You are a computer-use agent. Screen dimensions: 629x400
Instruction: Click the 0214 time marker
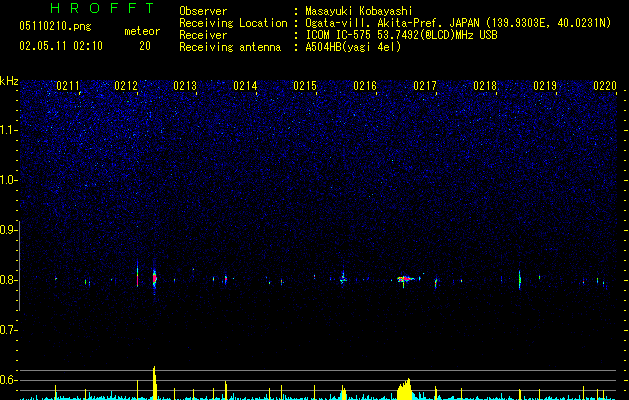[245, 86]
